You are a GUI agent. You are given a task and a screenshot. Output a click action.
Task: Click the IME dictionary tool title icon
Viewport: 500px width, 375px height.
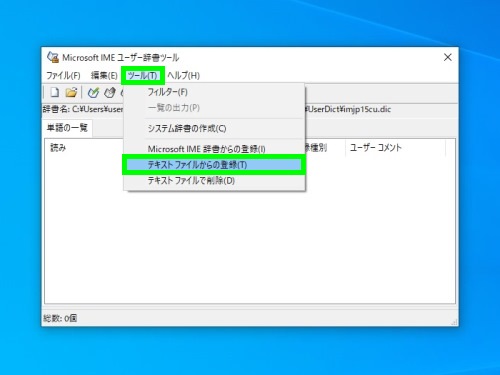pos(53,57)
